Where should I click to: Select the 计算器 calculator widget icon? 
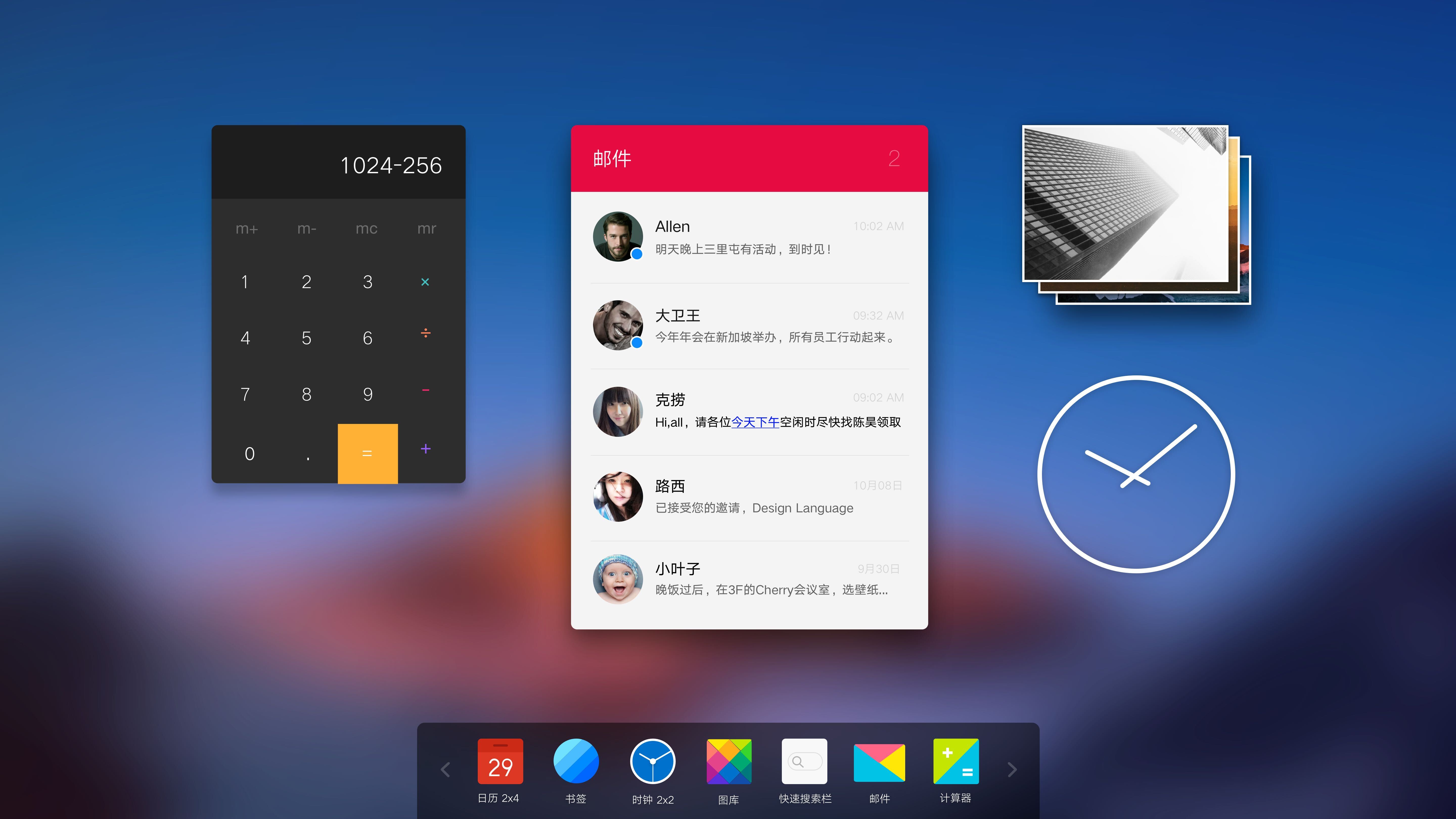(x=956, y=761)
